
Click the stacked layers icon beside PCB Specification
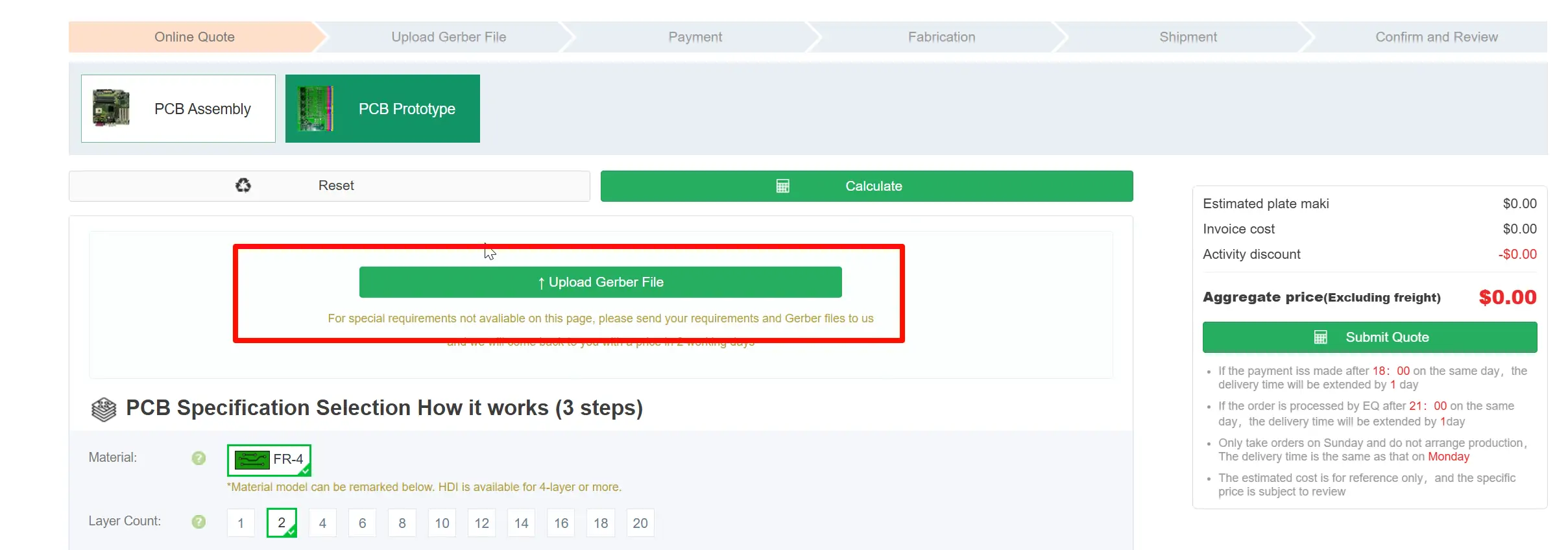pyautogui.click(x=104, y=409)
